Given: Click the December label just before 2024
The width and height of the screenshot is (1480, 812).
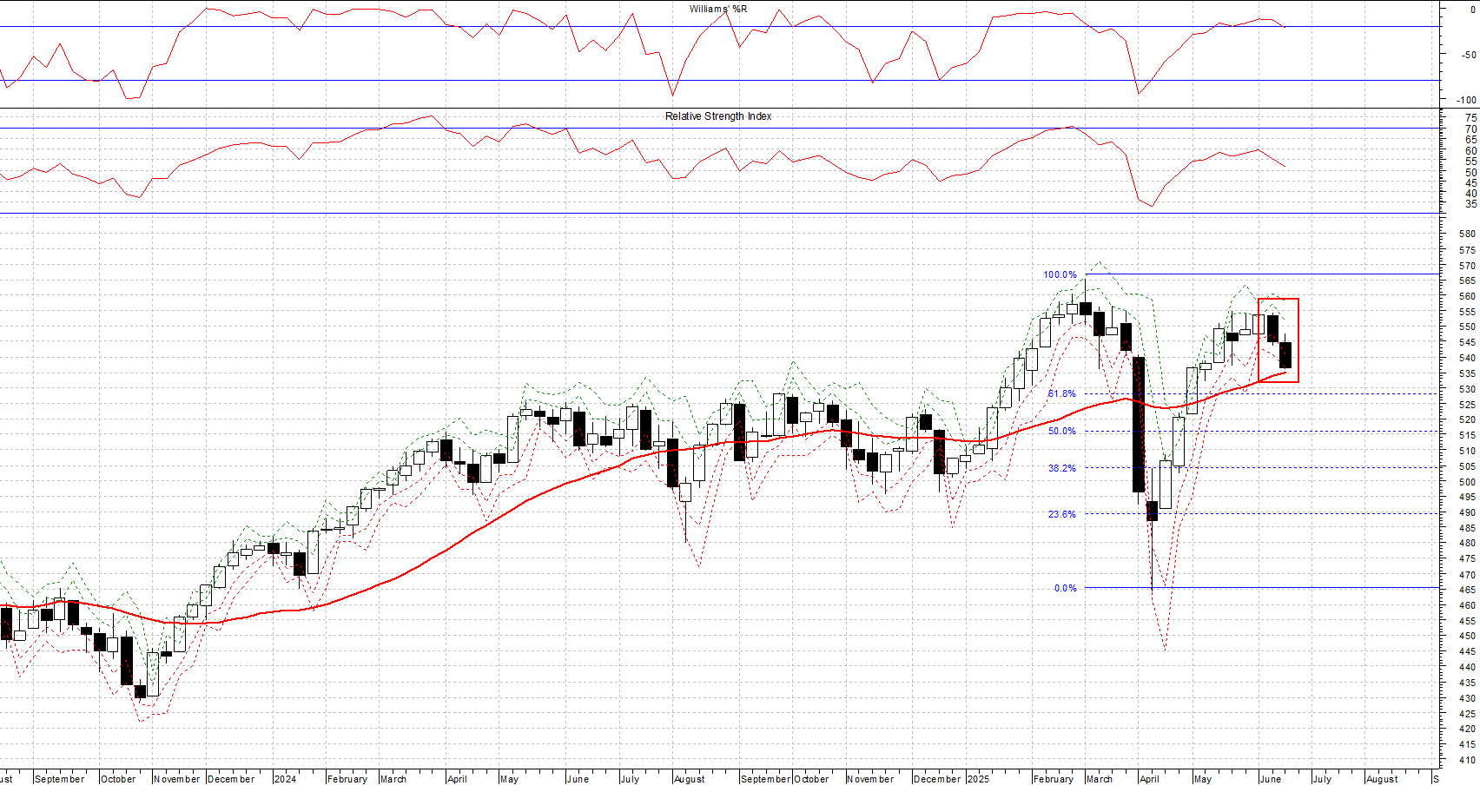Looking at the screenshot, I should pyautogui.click(x=231, y=779).
